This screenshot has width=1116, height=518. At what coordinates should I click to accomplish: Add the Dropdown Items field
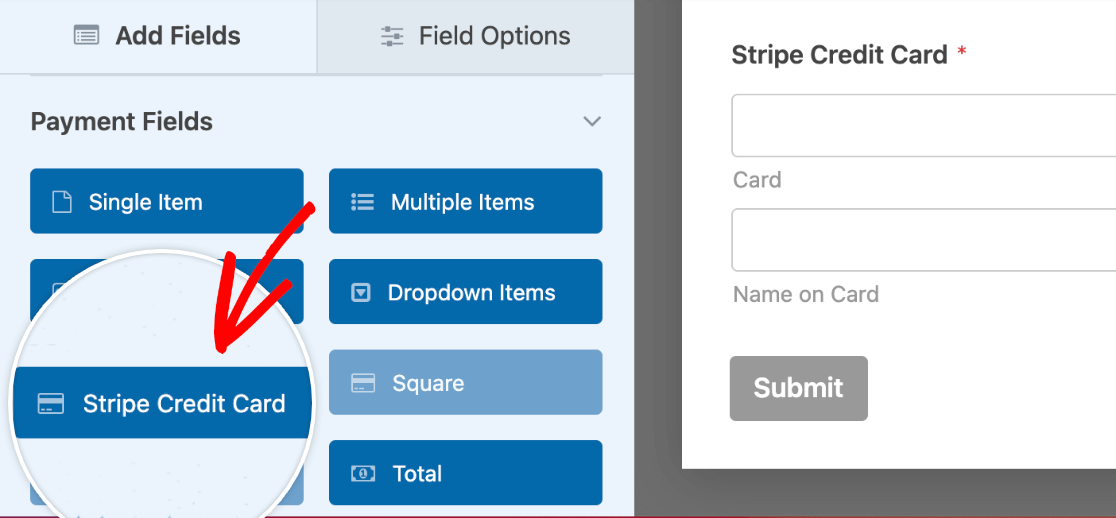tap(465, 292)
